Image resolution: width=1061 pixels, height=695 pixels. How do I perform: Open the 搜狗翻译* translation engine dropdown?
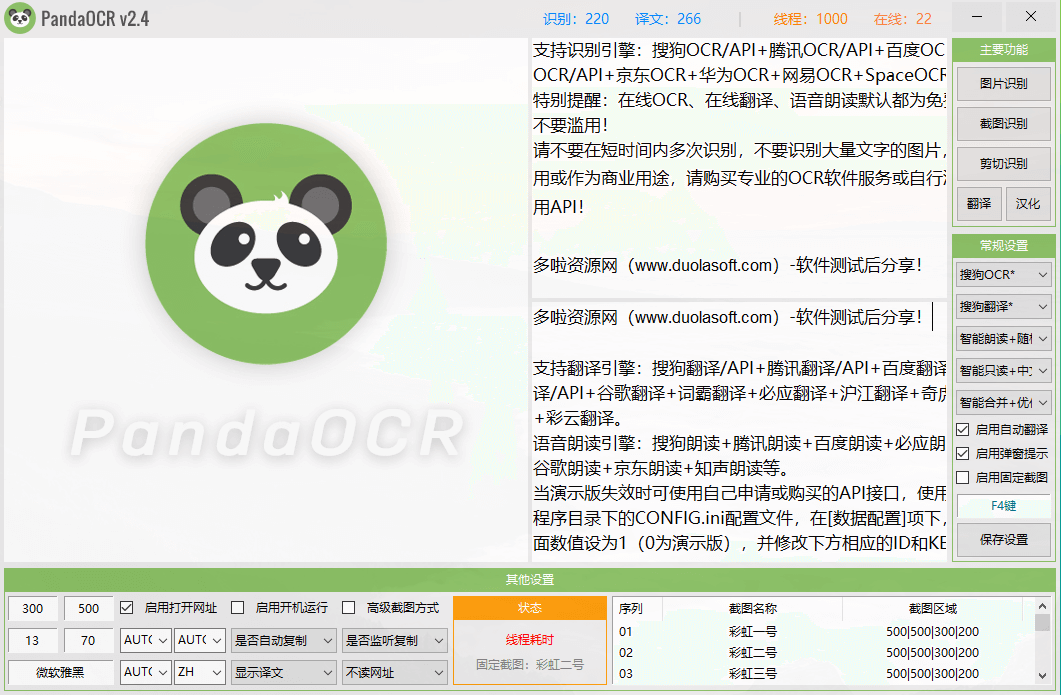(1003, 307)
